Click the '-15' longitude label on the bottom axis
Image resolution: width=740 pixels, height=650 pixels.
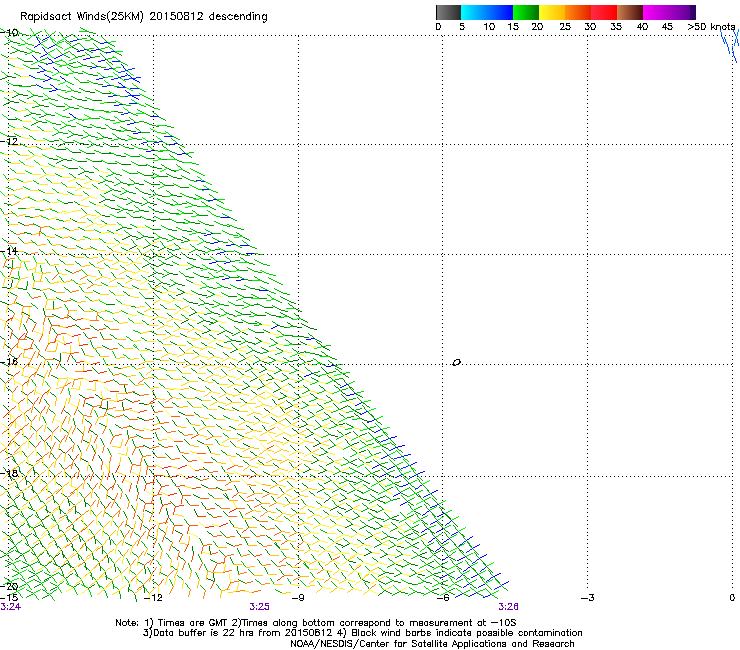coord(9,598)
